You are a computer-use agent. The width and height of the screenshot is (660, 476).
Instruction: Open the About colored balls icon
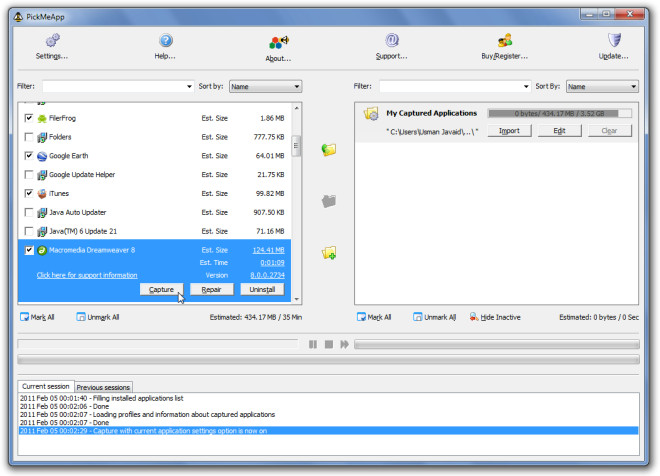click(279, 42)
